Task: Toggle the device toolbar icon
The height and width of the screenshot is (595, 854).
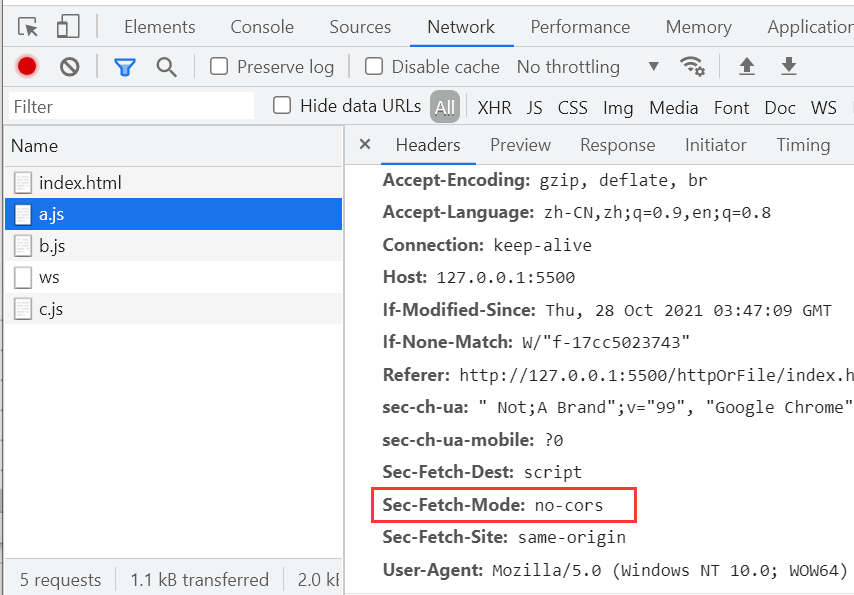Action: click(67, 26)
